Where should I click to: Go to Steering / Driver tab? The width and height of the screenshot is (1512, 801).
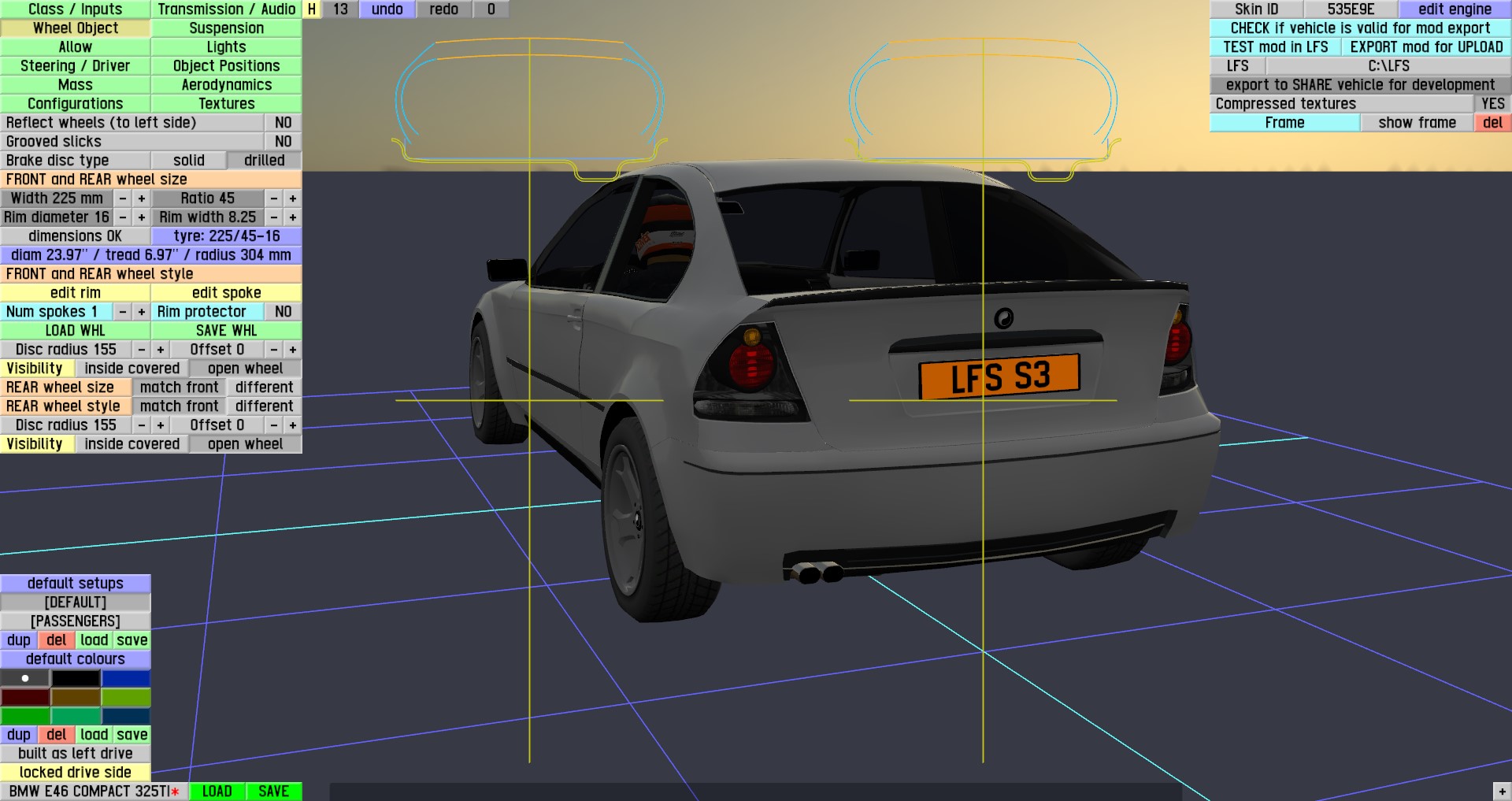[75, 66]
